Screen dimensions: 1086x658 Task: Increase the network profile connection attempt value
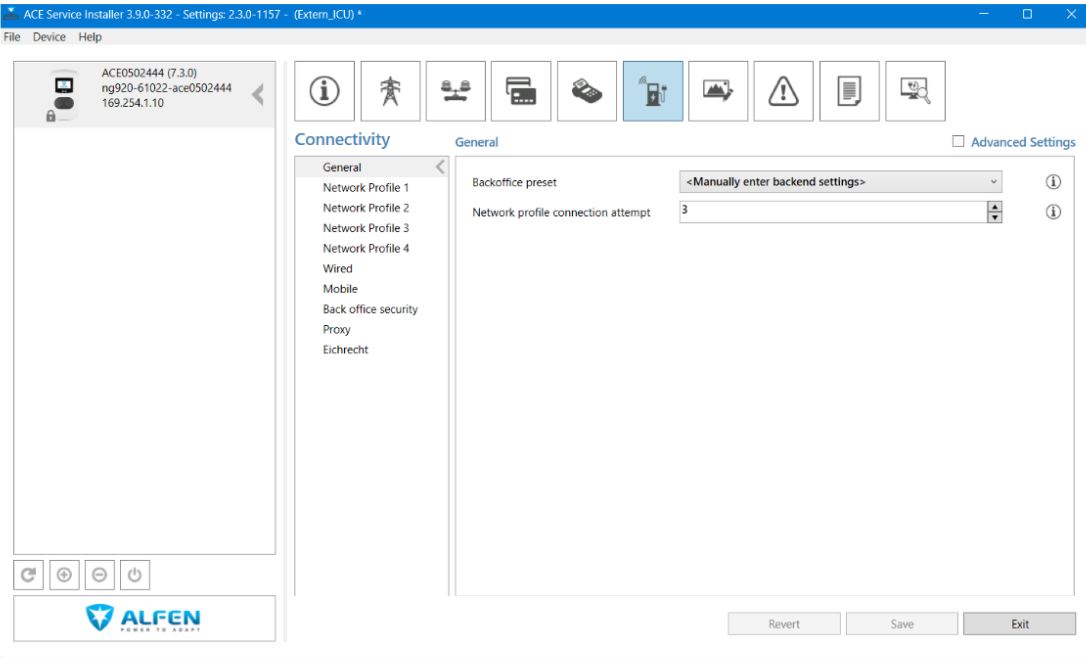pyautogui.click(x=994, y=207)
